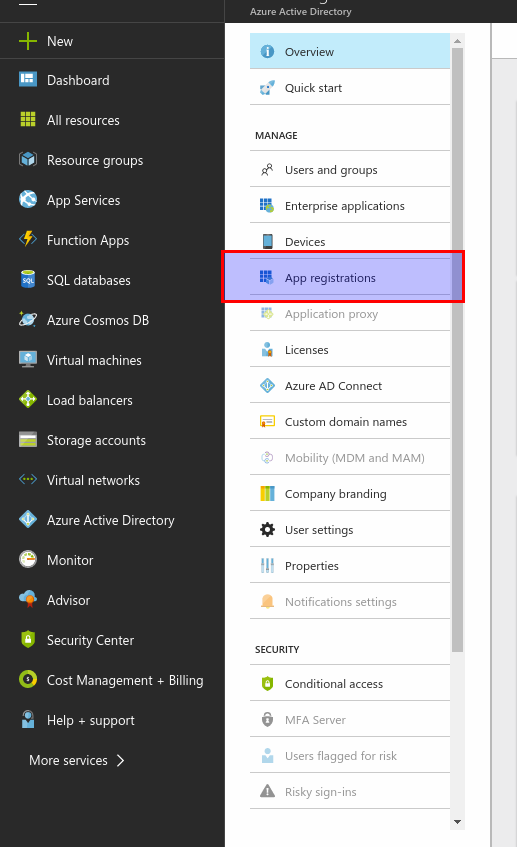Click the Company branding icon
This screenshot has height=847, width=517.
click(x=267, y=493)
